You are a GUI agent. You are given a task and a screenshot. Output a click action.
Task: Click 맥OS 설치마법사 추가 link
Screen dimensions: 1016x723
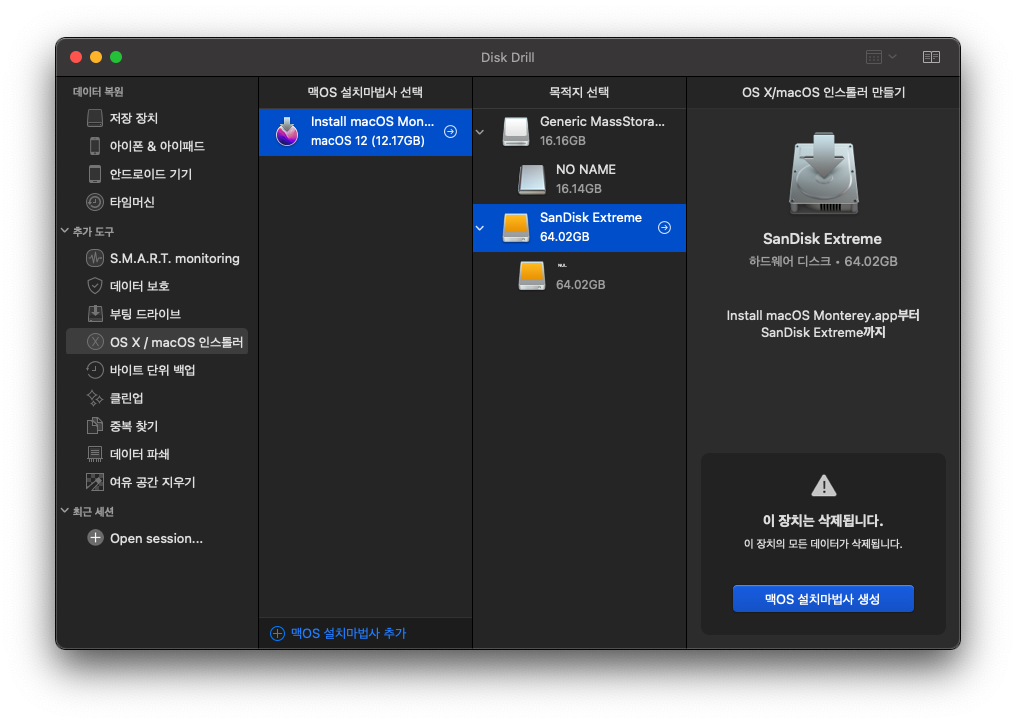[x=338, y=633]
